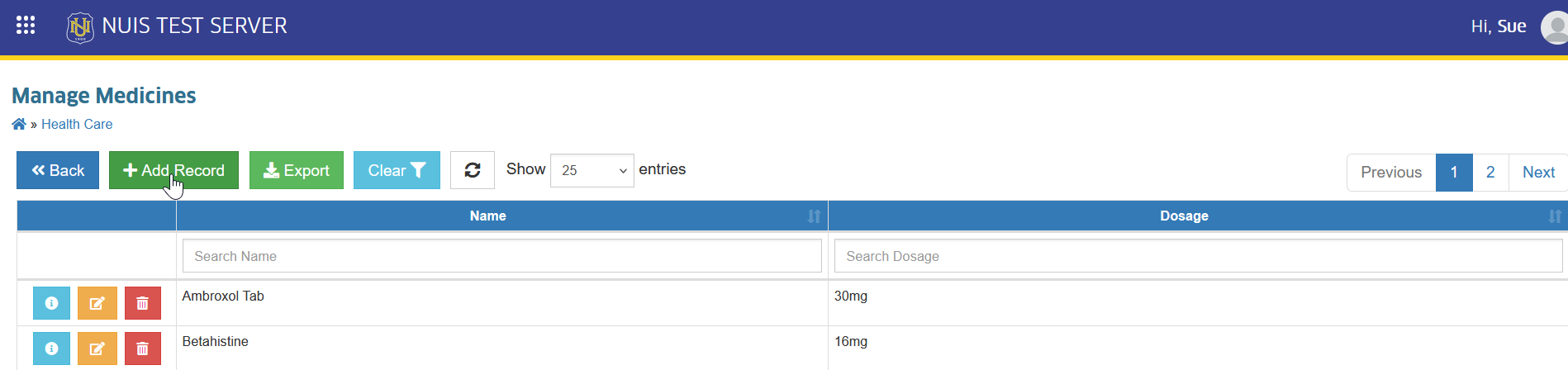Click the Manage Medicines heading
The image size is (1568, 370).
click(104, 96)
